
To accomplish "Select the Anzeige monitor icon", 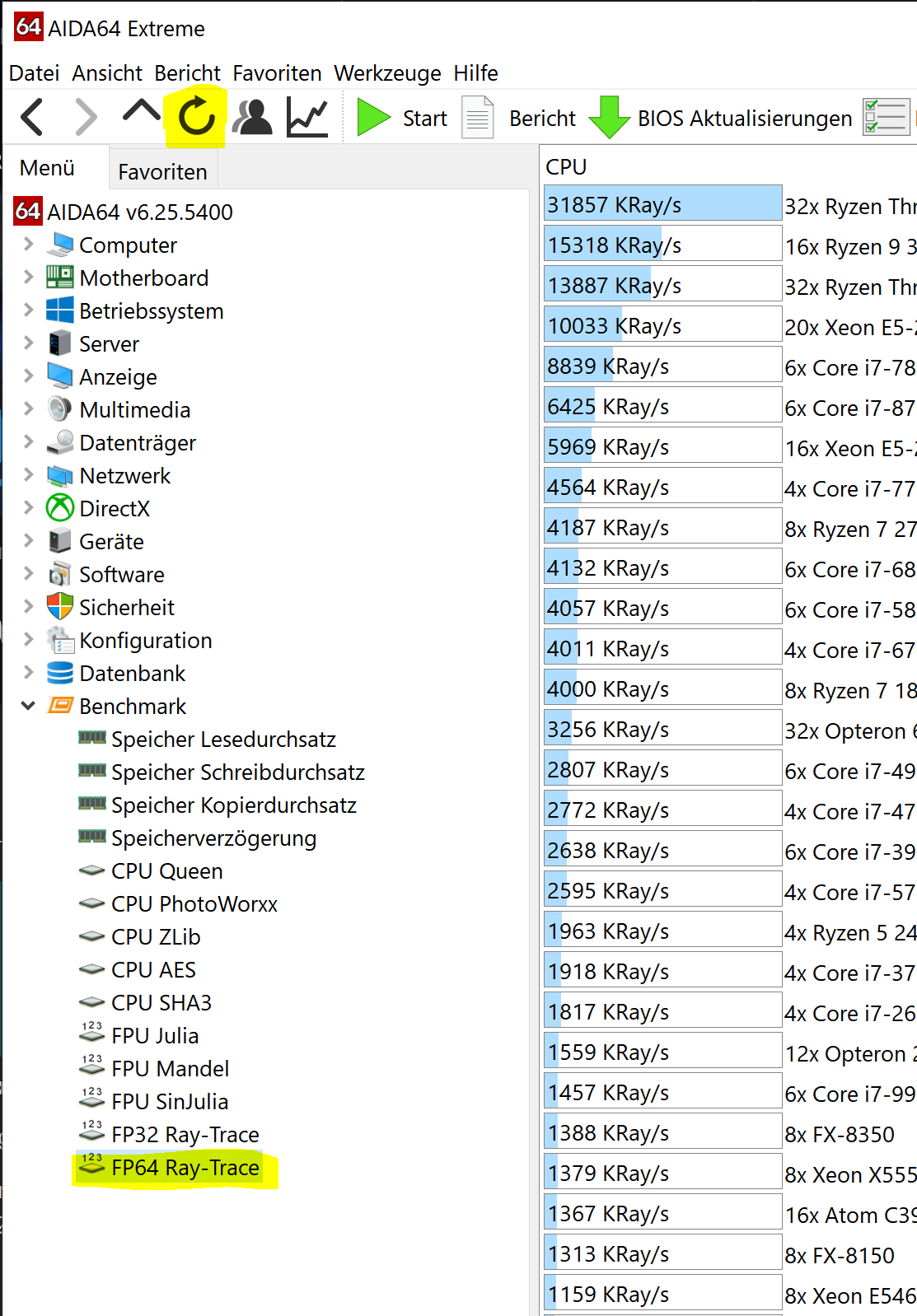I will click(60, 376).
